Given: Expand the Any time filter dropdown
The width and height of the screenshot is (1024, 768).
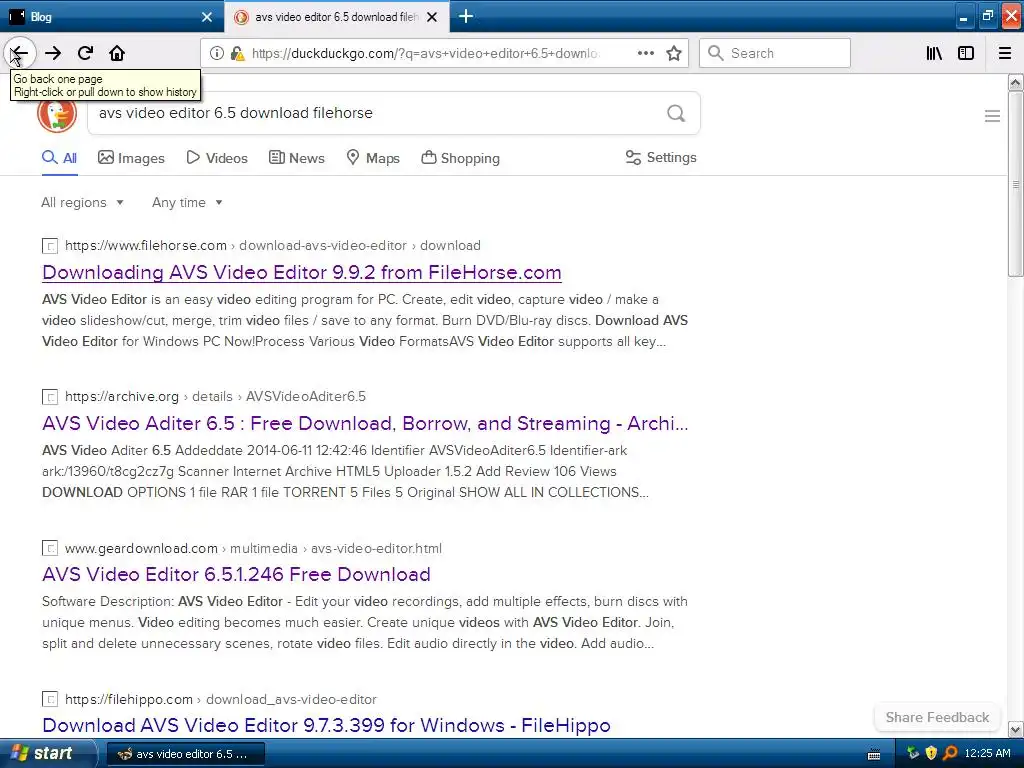Looking at the screenshot, I should pyautogui.click(x=187, y=202).
